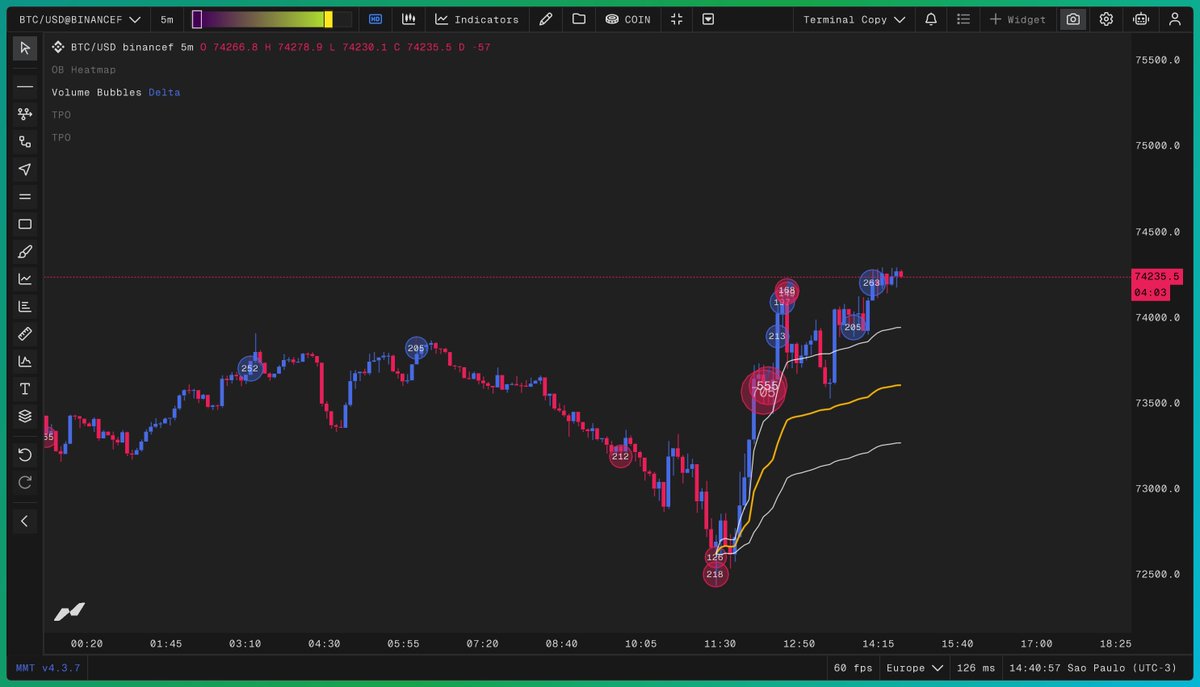
Task: Open the user account profile icon
Action: click(1173, 19)
